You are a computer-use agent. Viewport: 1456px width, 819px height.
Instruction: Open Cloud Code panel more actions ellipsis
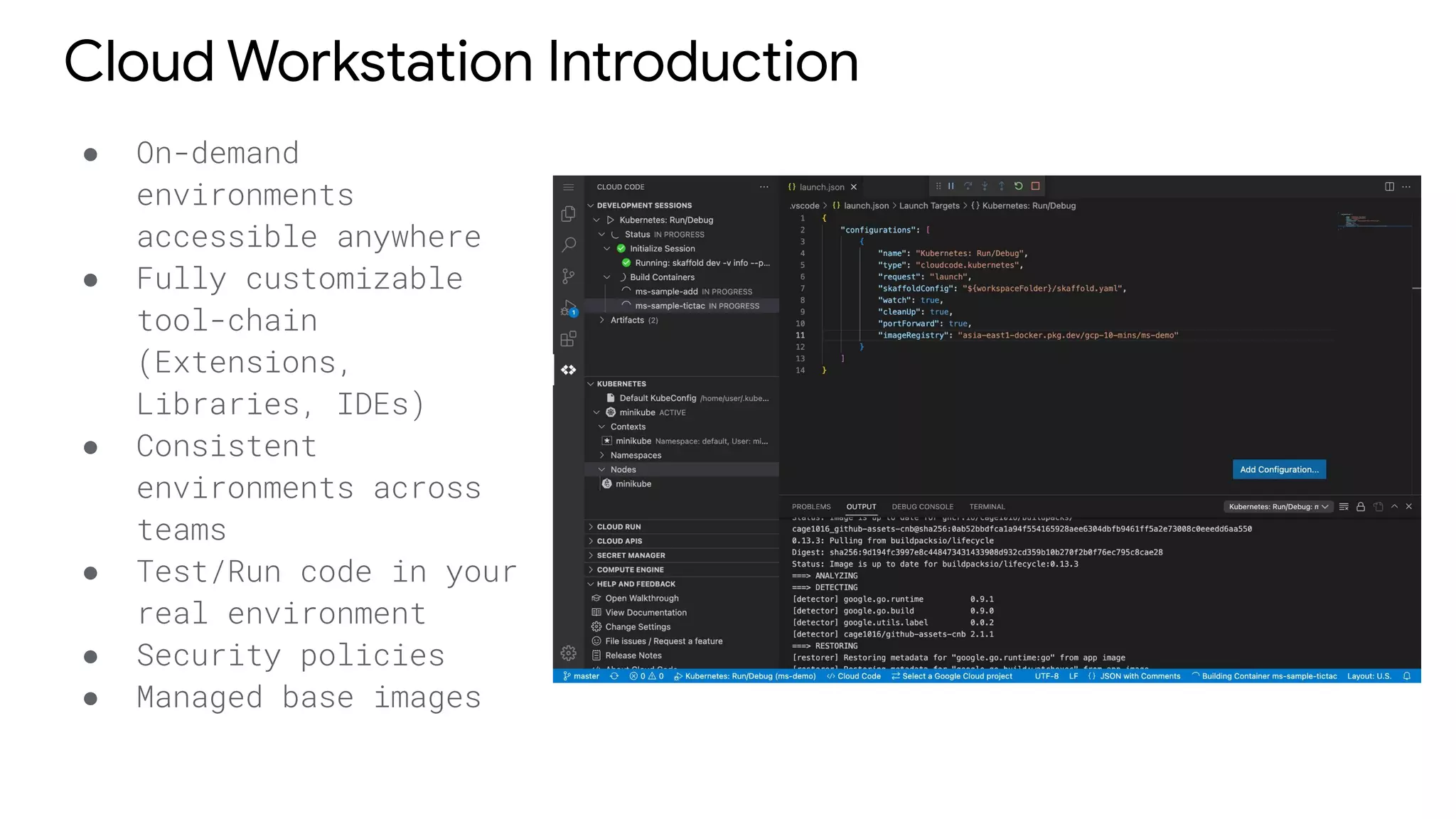click(764, 187)
